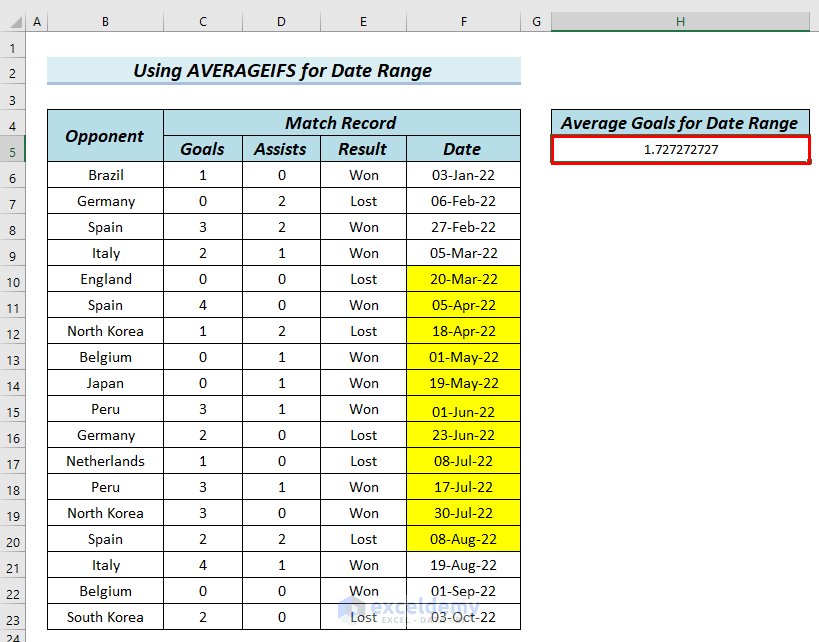819x642 pixels.
Task: Select column F header
Action: pyautogui.click(x=463, y=22)
